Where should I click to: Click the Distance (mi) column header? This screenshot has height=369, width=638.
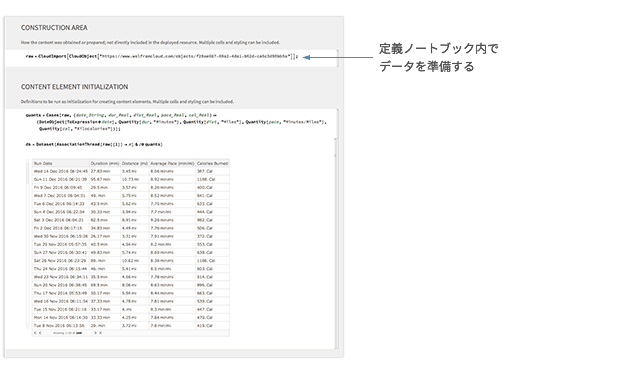(x=135, y=163)
